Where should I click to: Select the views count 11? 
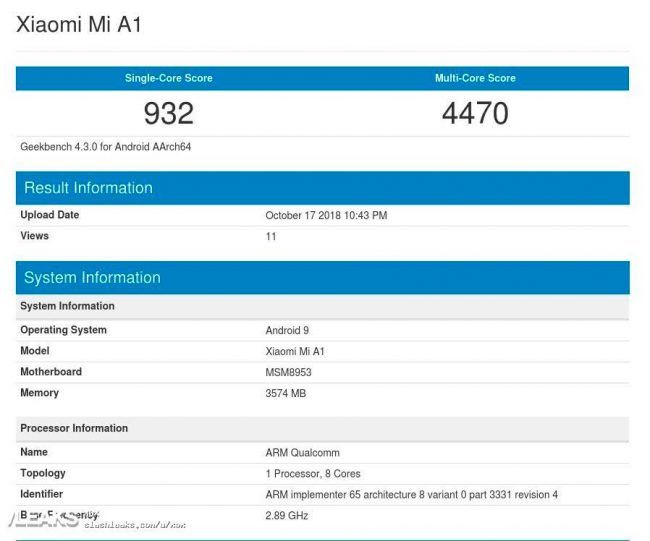point(271,236)
